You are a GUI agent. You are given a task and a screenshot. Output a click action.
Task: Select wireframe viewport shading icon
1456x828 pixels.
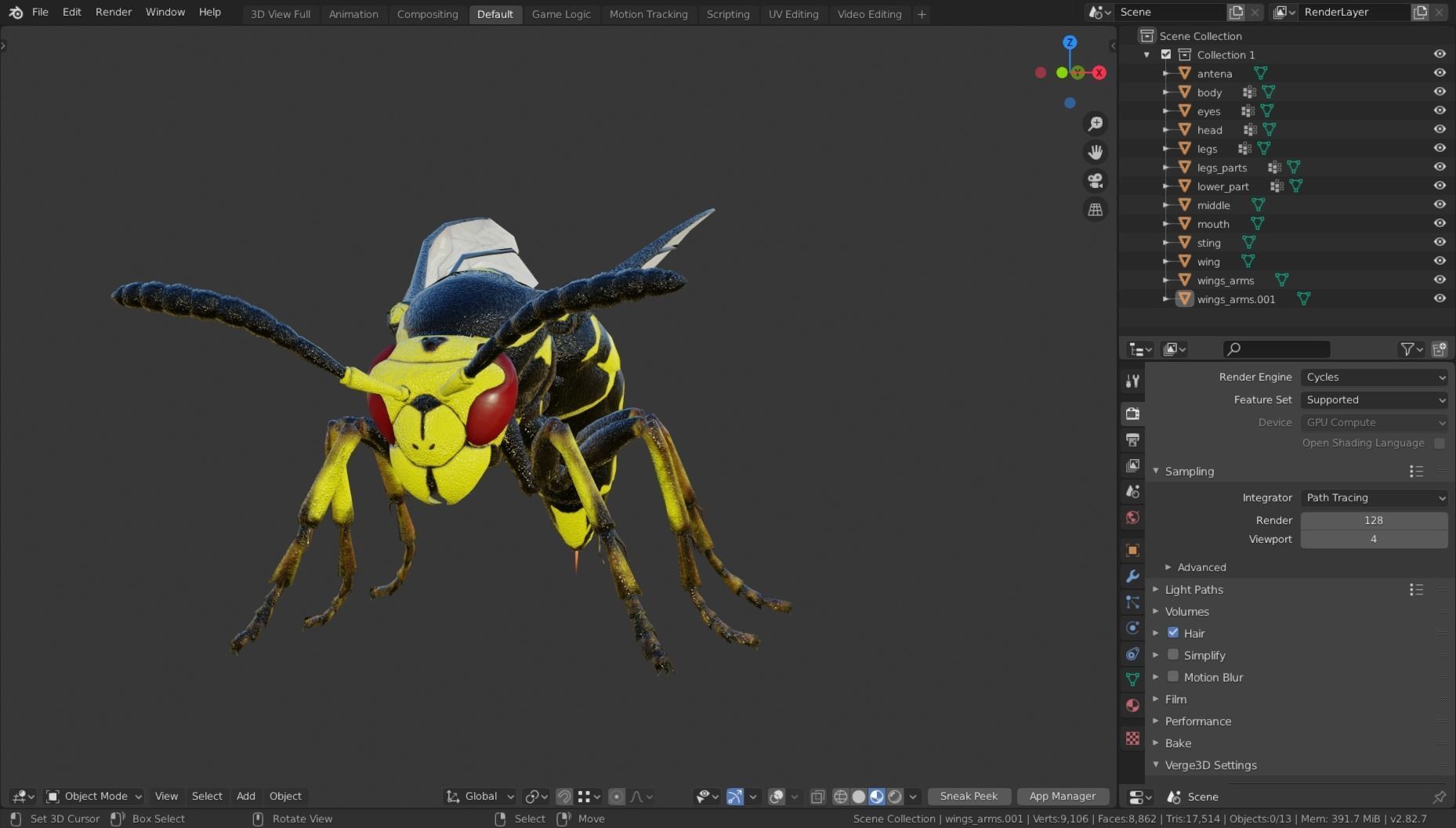(x=840, y=797)
